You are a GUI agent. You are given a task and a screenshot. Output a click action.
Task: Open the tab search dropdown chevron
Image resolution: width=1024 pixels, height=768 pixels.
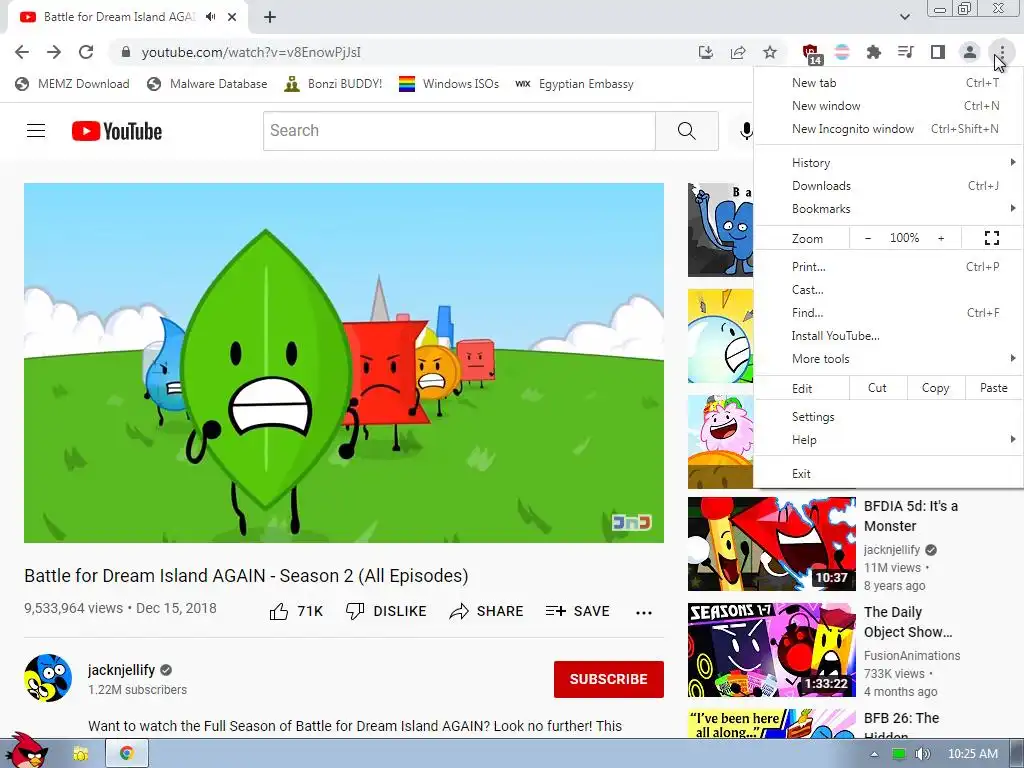click(x=904, y=17)
